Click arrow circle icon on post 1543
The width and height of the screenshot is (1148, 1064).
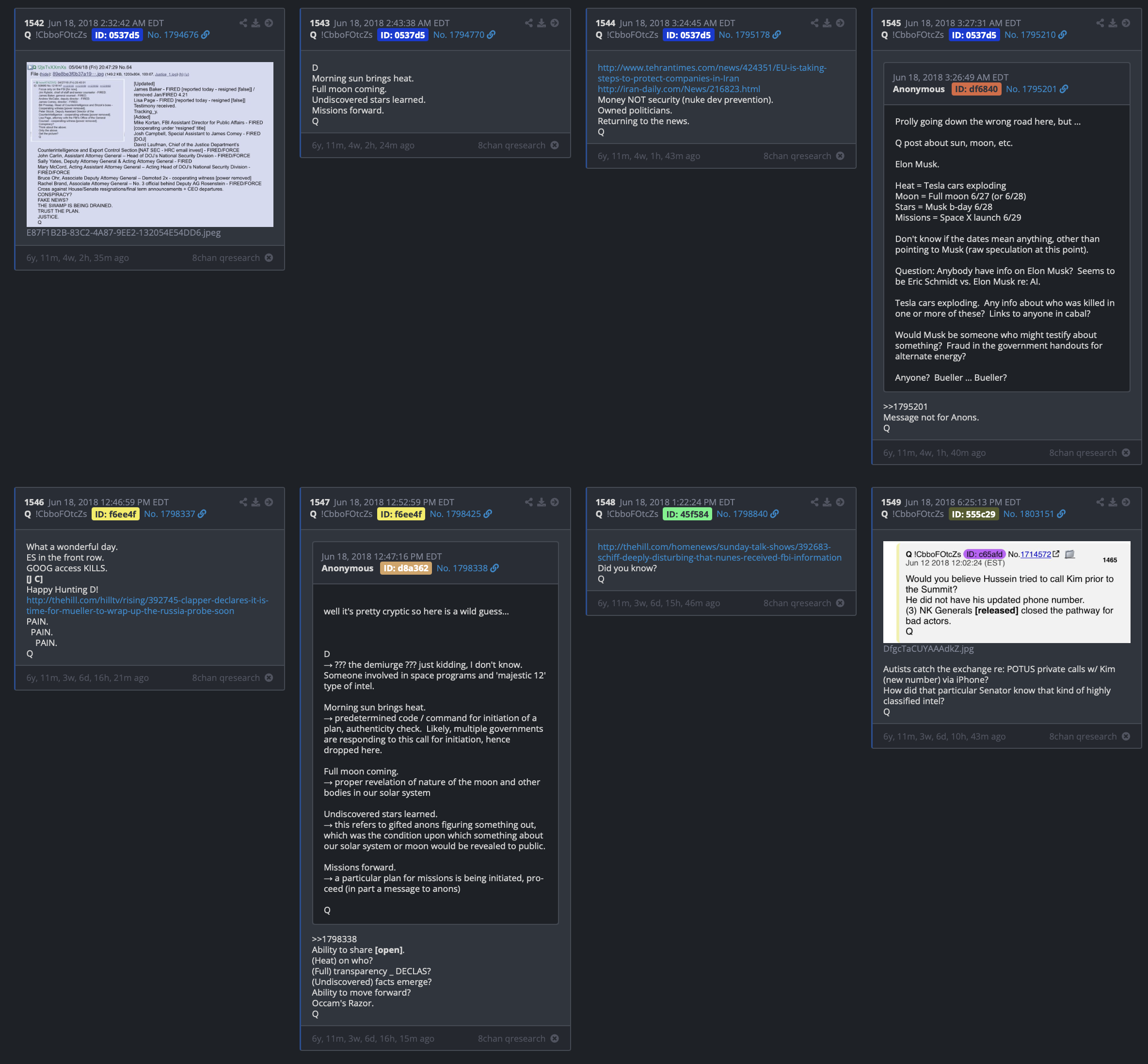coord(555,23)
